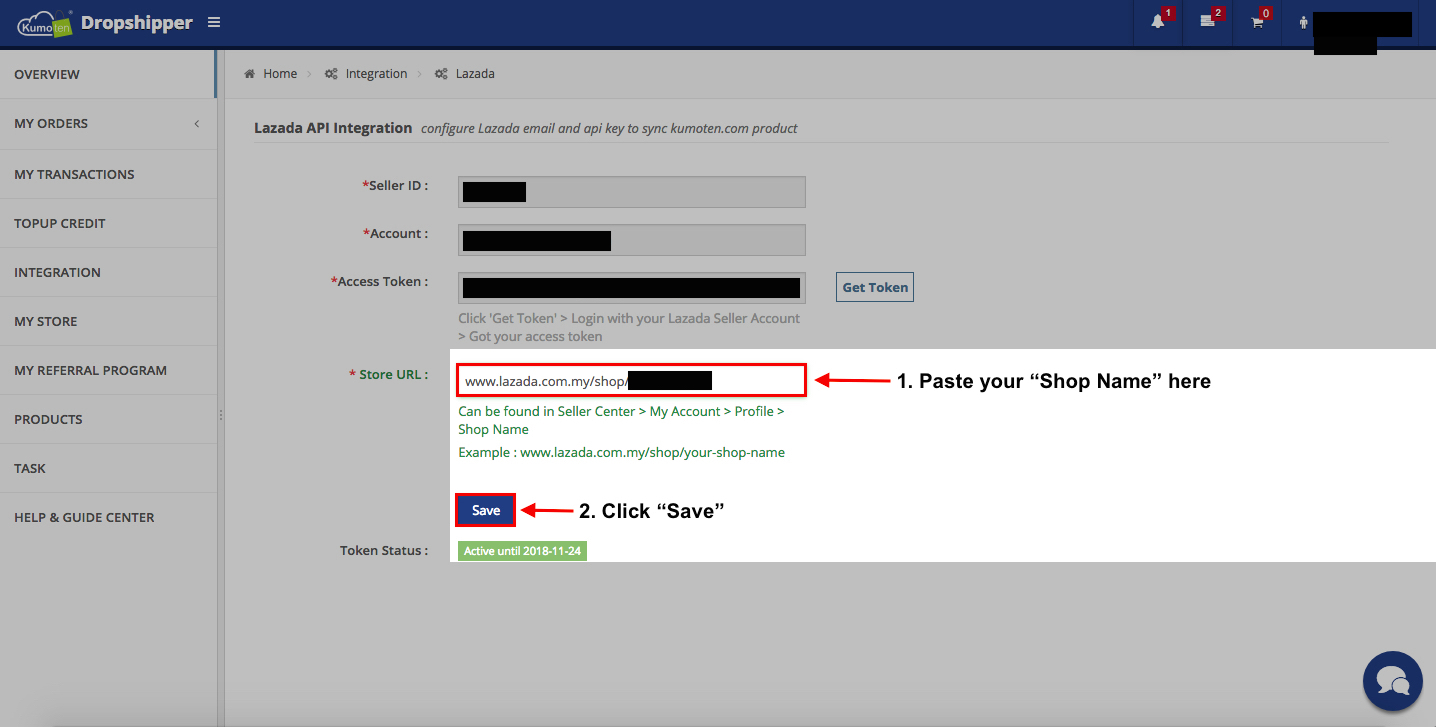Open My Store page

(x=108, y=321)
